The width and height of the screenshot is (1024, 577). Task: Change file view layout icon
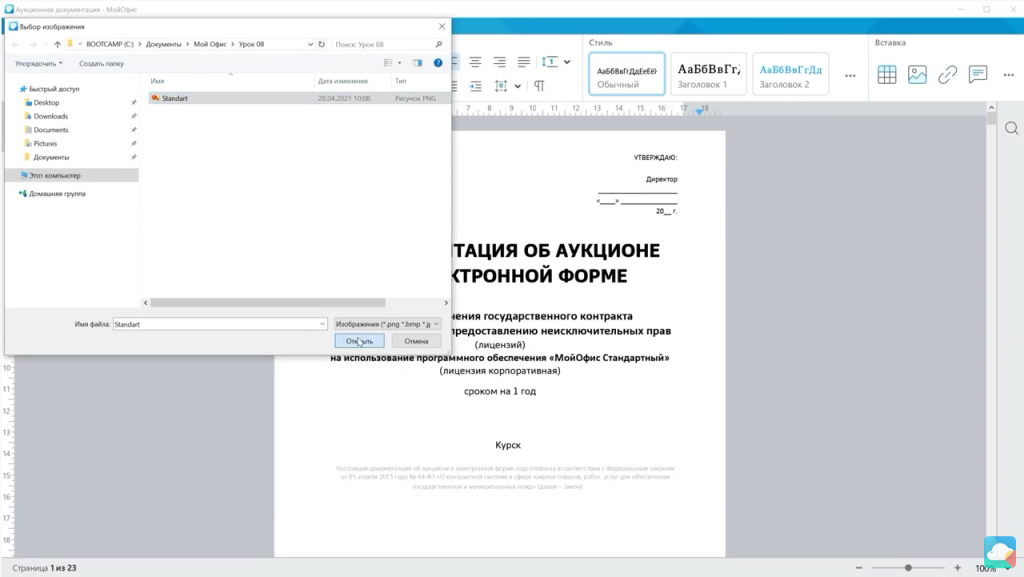tap(388, 63)
